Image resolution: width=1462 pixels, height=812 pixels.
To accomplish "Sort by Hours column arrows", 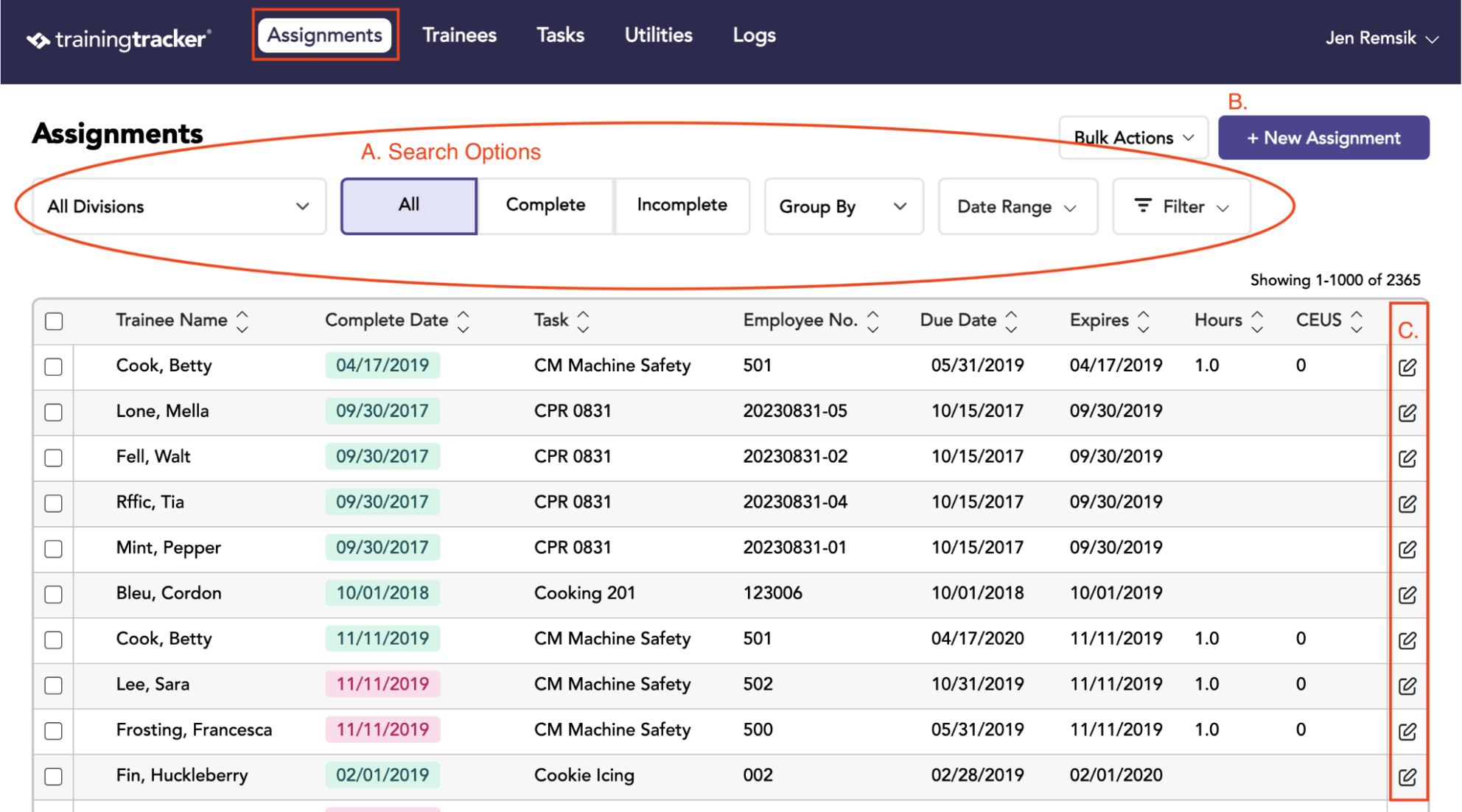I will pyautogui.click(x=1257, y=321).
